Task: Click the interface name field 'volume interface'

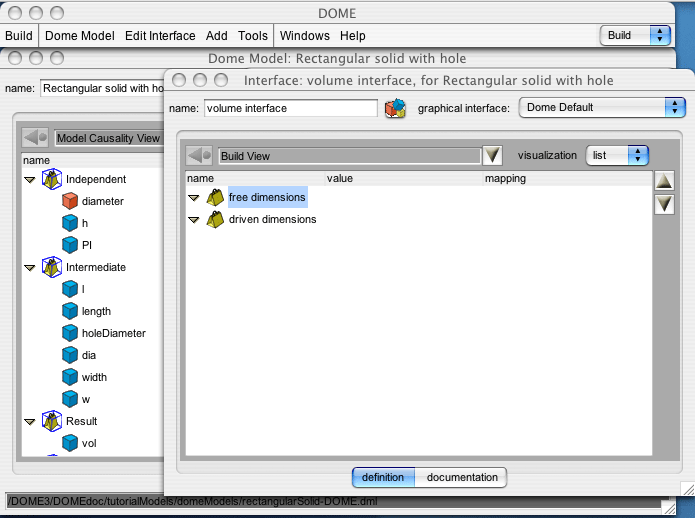Action: tap(291, 108)
